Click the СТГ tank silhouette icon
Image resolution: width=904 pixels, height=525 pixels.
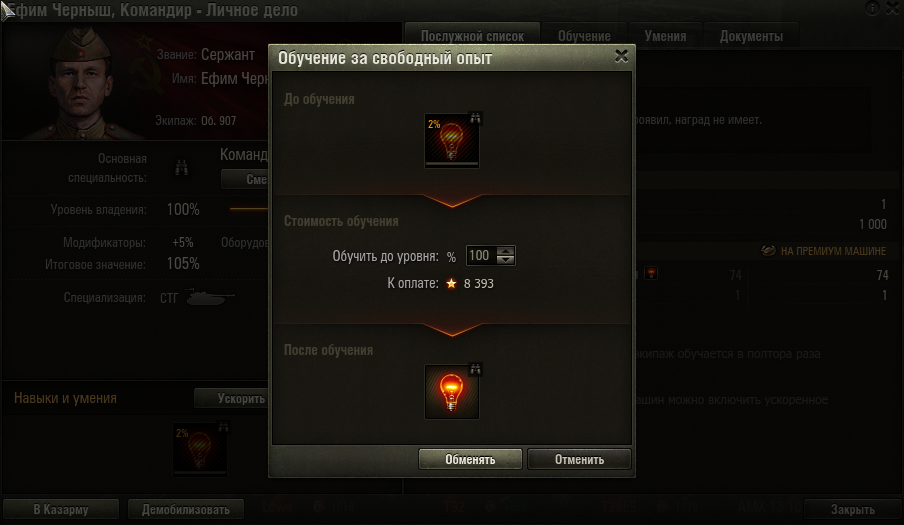(210, 297)
